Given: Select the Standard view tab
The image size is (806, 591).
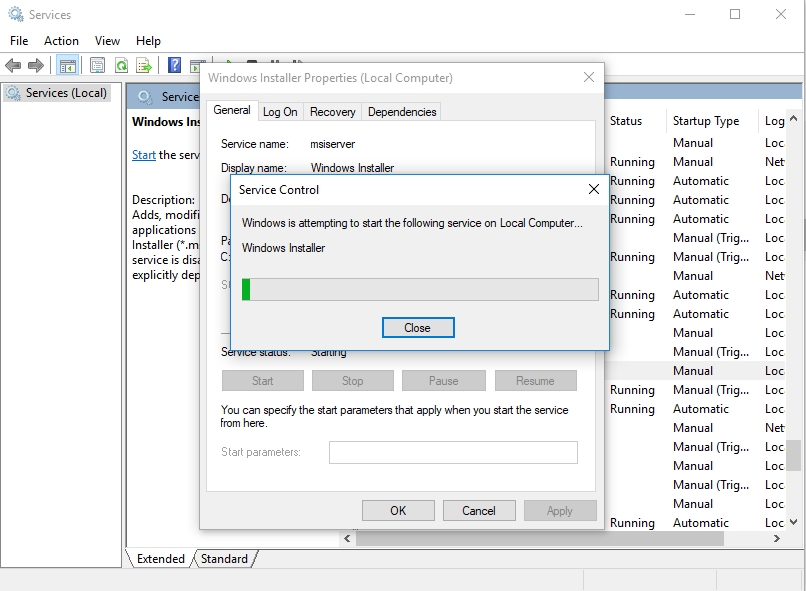Looking at the screenshot, I should 224,559.
